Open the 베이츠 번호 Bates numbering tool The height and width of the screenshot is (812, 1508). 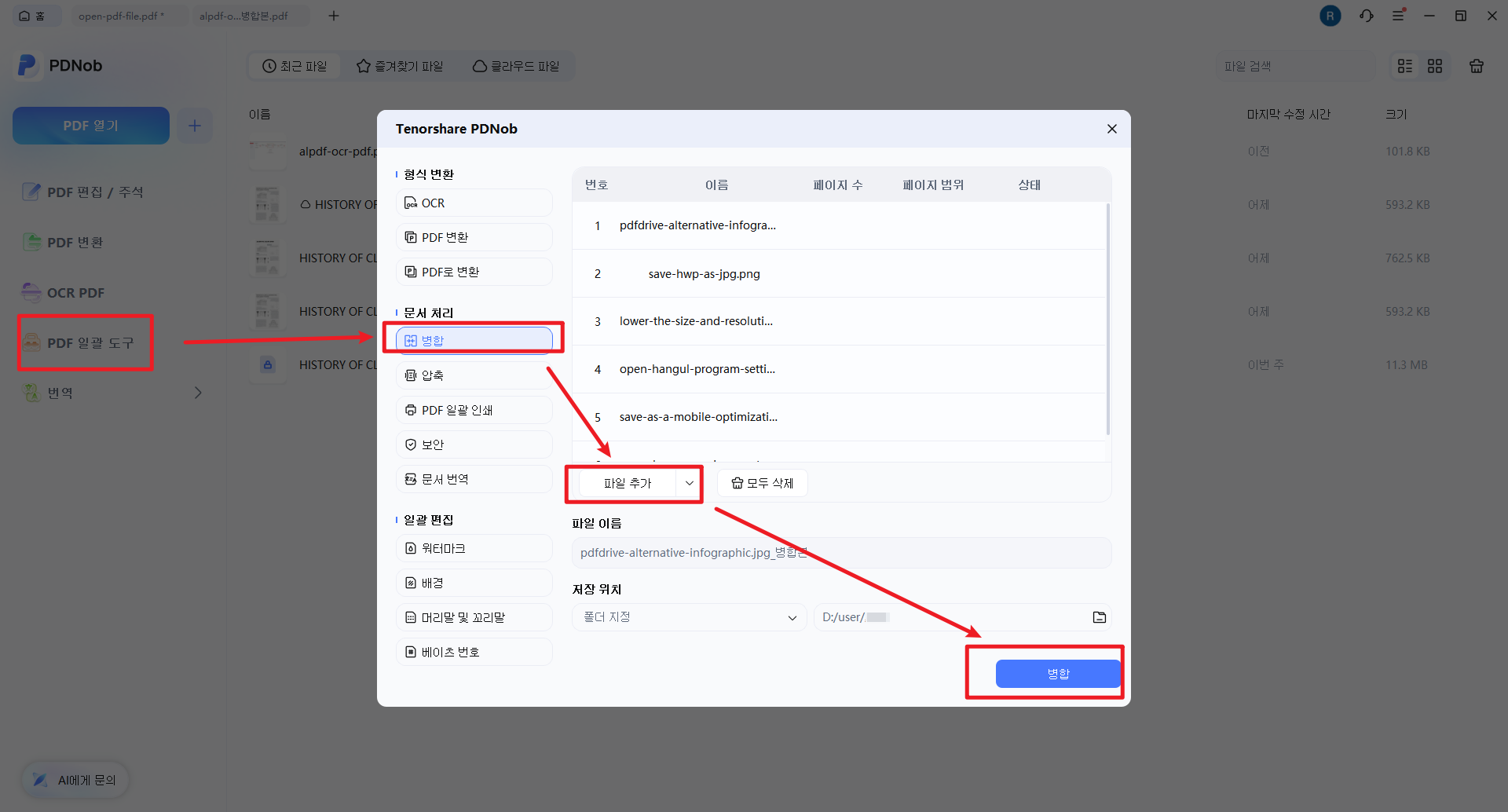(x=474, y=652)
